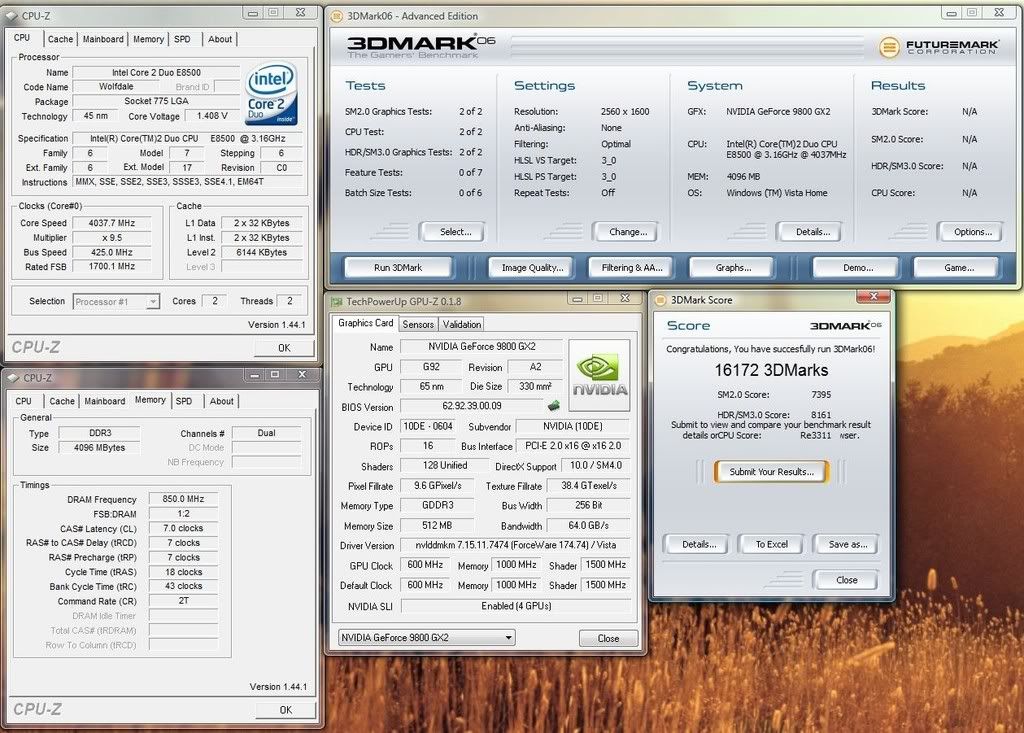Open the NVIDIA GeForce 9800 GX2 dropdown
This screenshot has height=733, width=1024.
pos(425,637)
